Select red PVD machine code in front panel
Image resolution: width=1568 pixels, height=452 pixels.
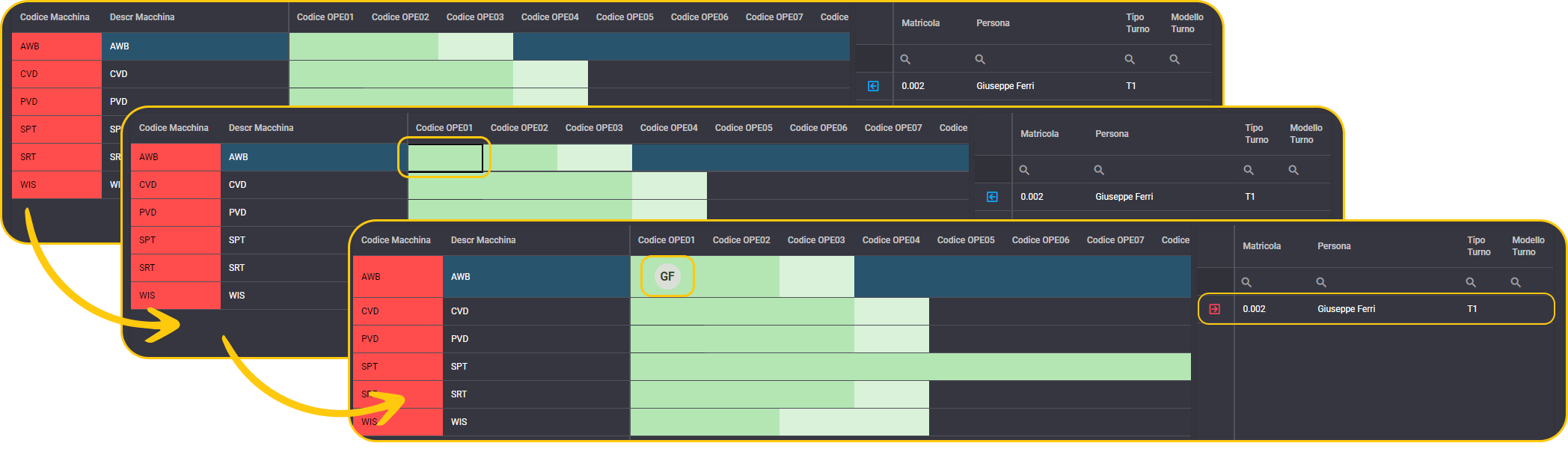398,339
